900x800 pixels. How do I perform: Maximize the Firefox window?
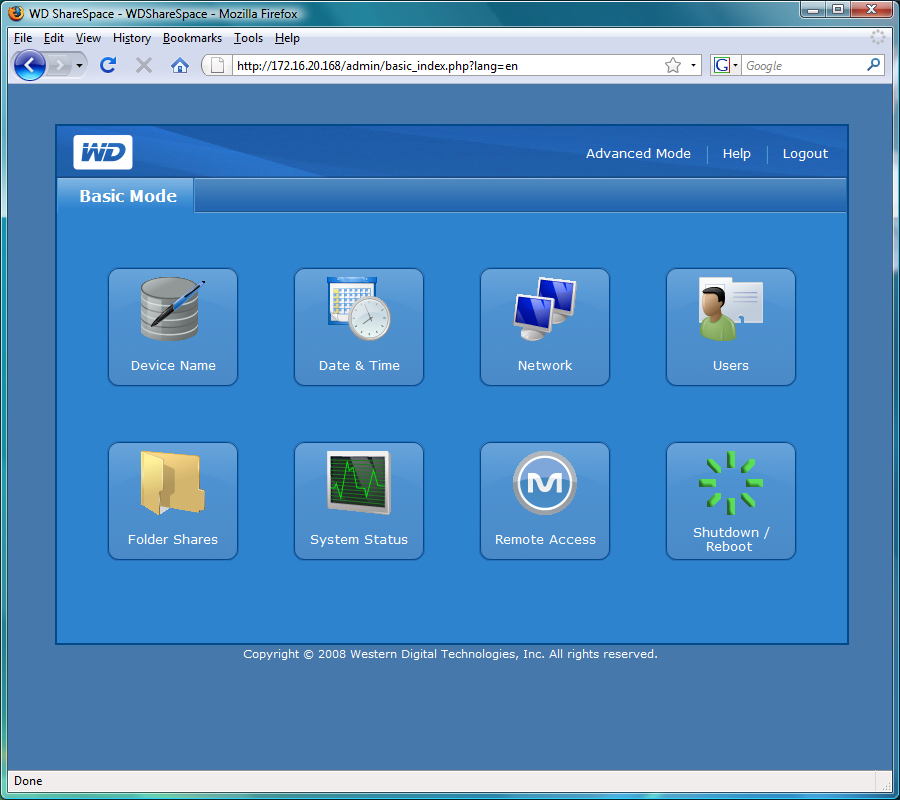(x=838, y=10)
